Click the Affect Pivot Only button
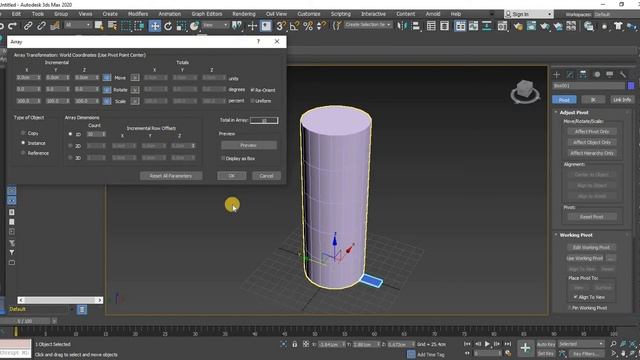The height and width of the screenshot is (360, 640). pos(592,132)
